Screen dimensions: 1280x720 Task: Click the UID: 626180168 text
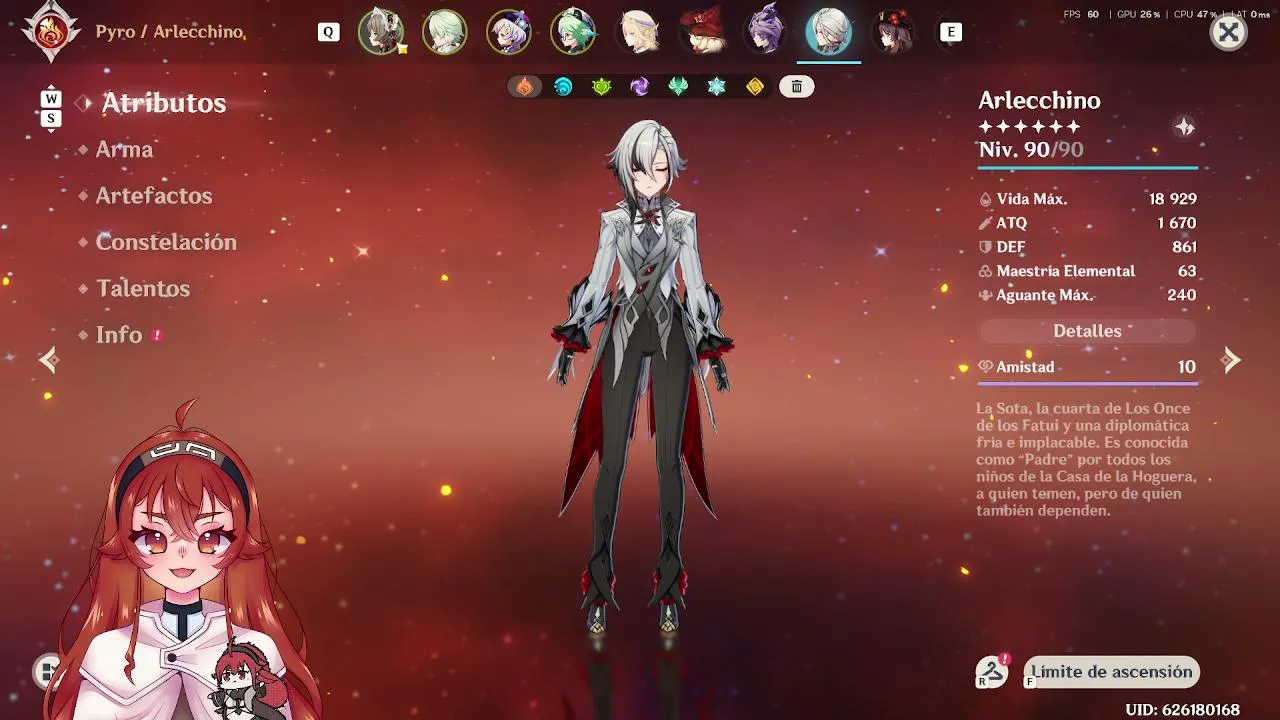[1182, 710]
